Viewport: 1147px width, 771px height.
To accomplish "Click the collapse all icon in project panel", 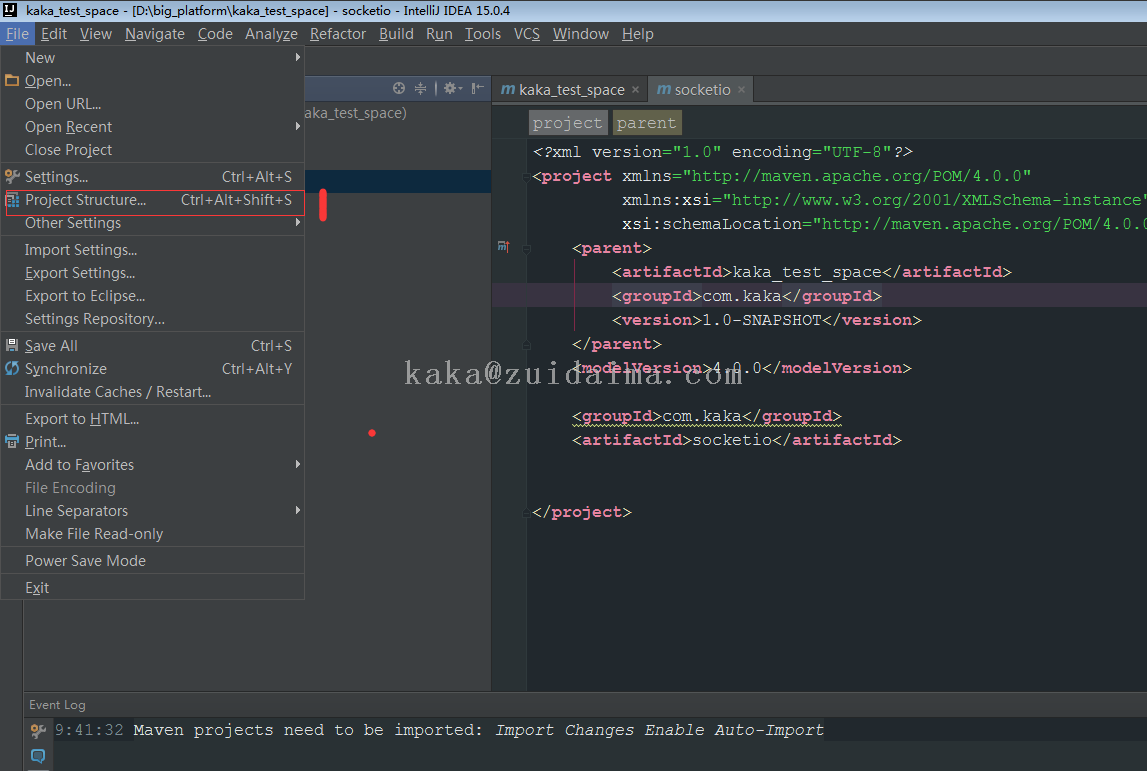I will point(421,89).
